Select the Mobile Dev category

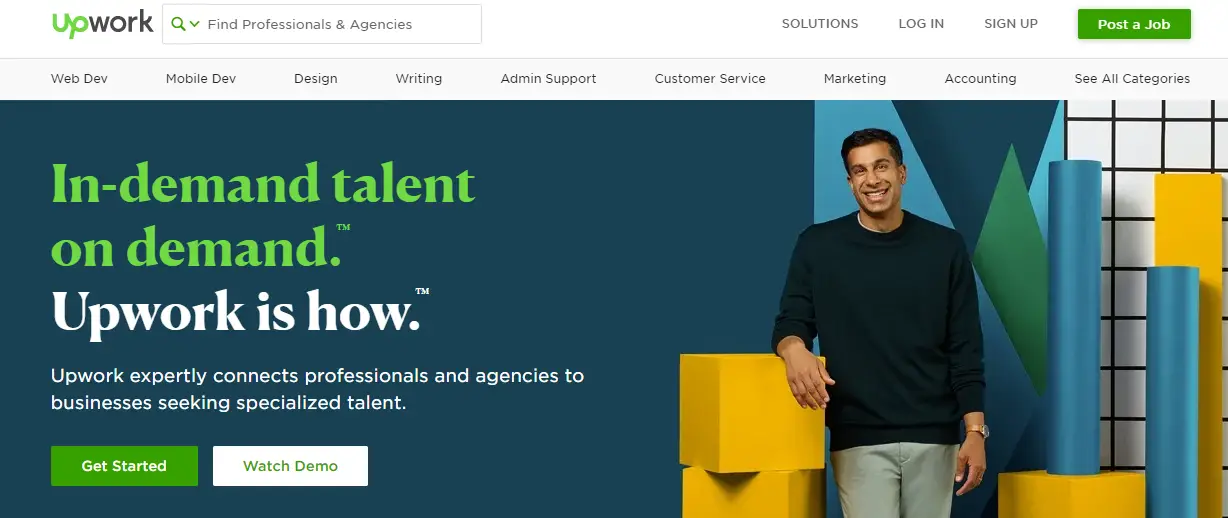201,79
